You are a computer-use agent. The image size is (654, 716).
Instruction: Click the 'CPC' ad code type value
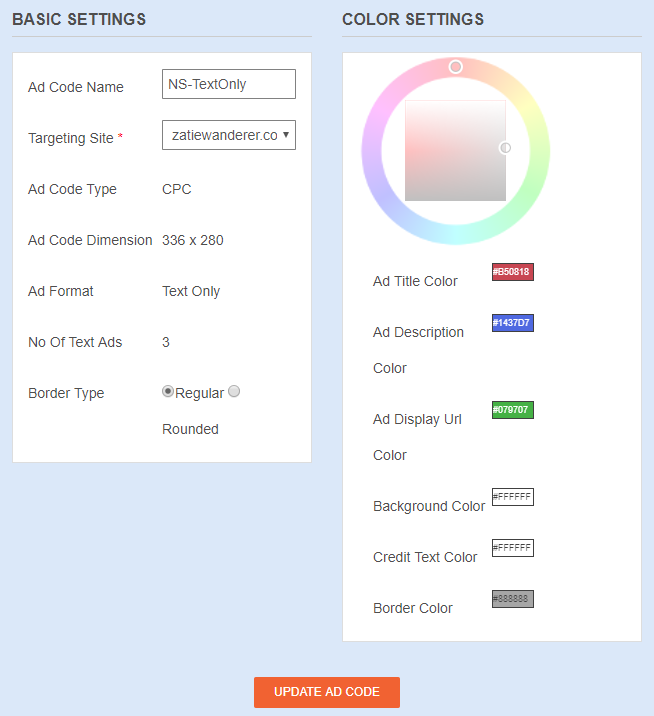[177, 190]
